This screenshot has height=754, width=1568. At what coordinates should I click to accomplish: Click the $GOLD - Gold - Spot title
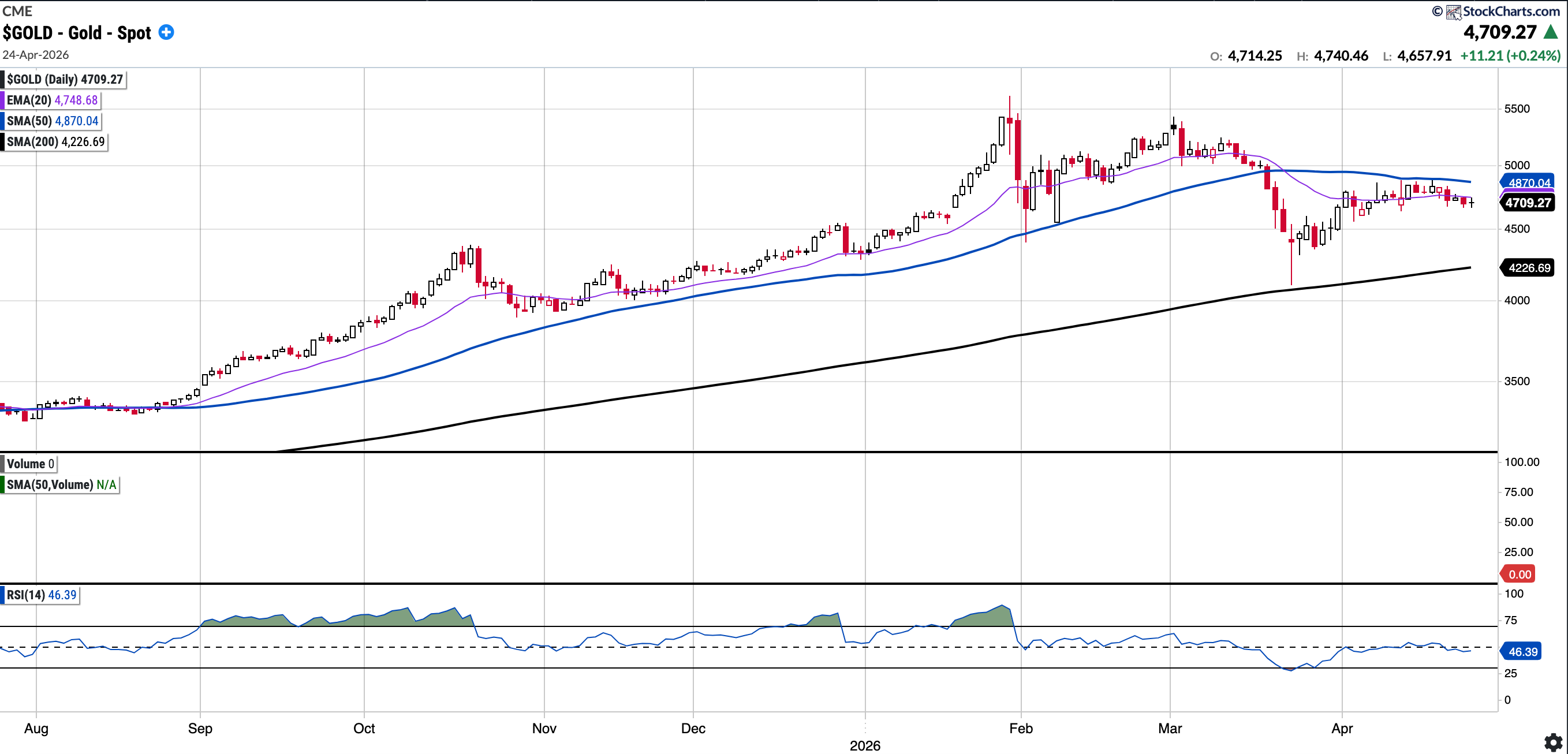(77, 33)
